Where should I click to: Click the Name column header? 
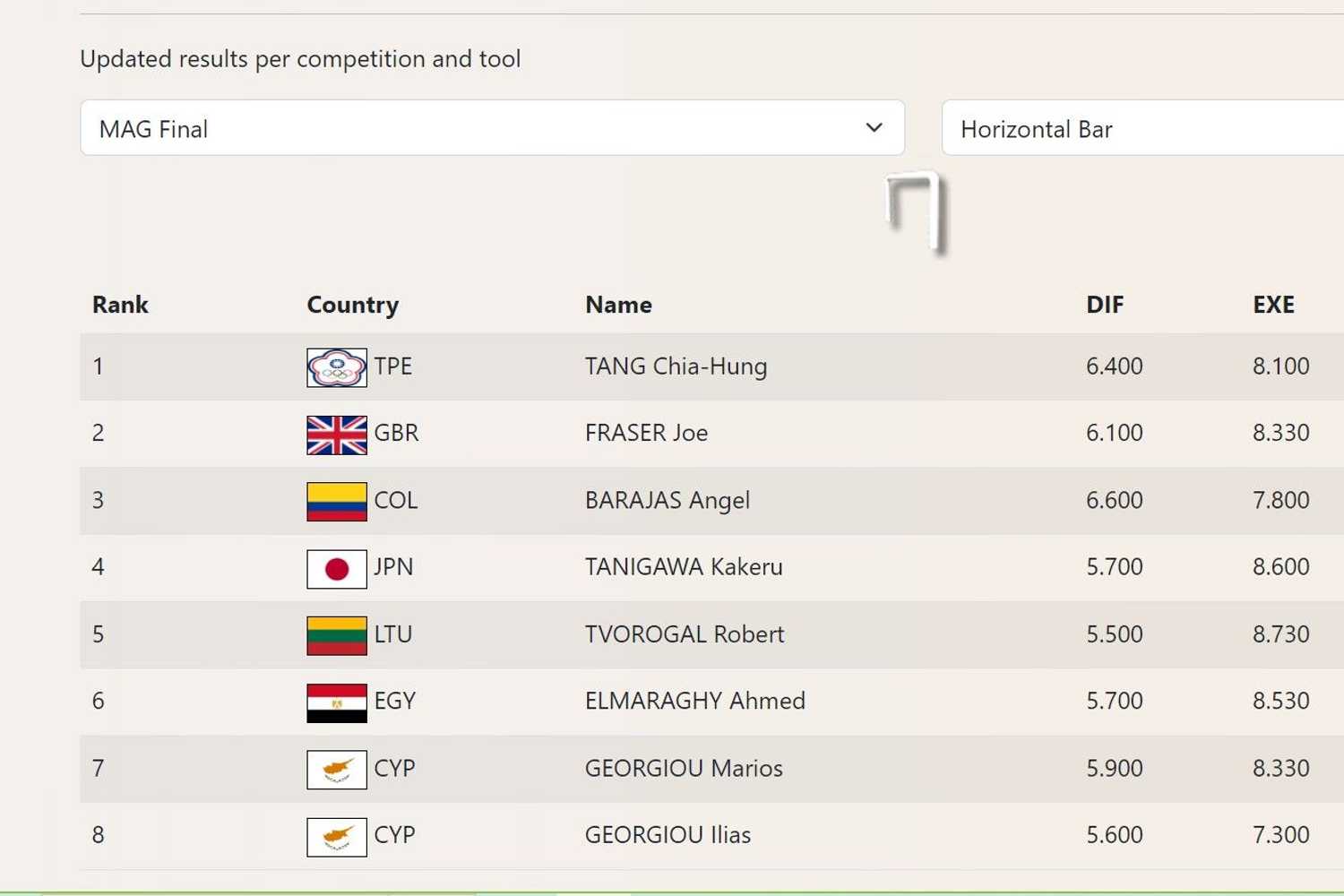coord(618,305)
